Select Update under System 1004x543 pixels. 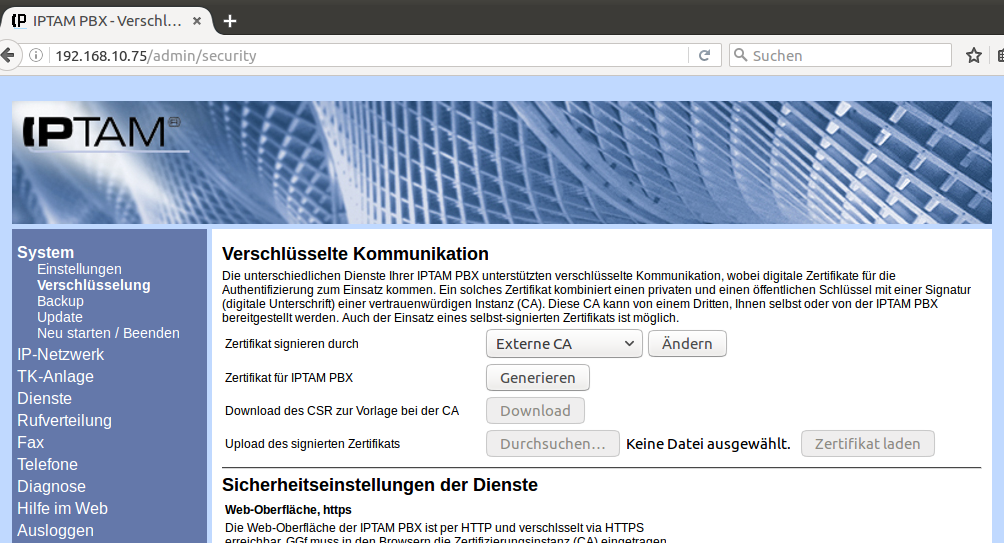point(60,317)
